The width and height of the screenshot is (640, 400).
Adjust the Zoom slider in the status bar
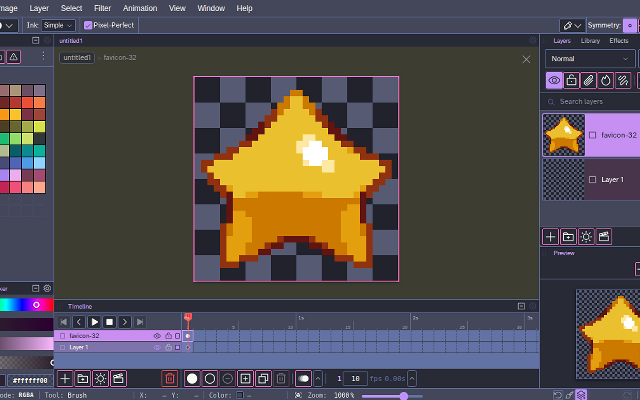[393, 396]
